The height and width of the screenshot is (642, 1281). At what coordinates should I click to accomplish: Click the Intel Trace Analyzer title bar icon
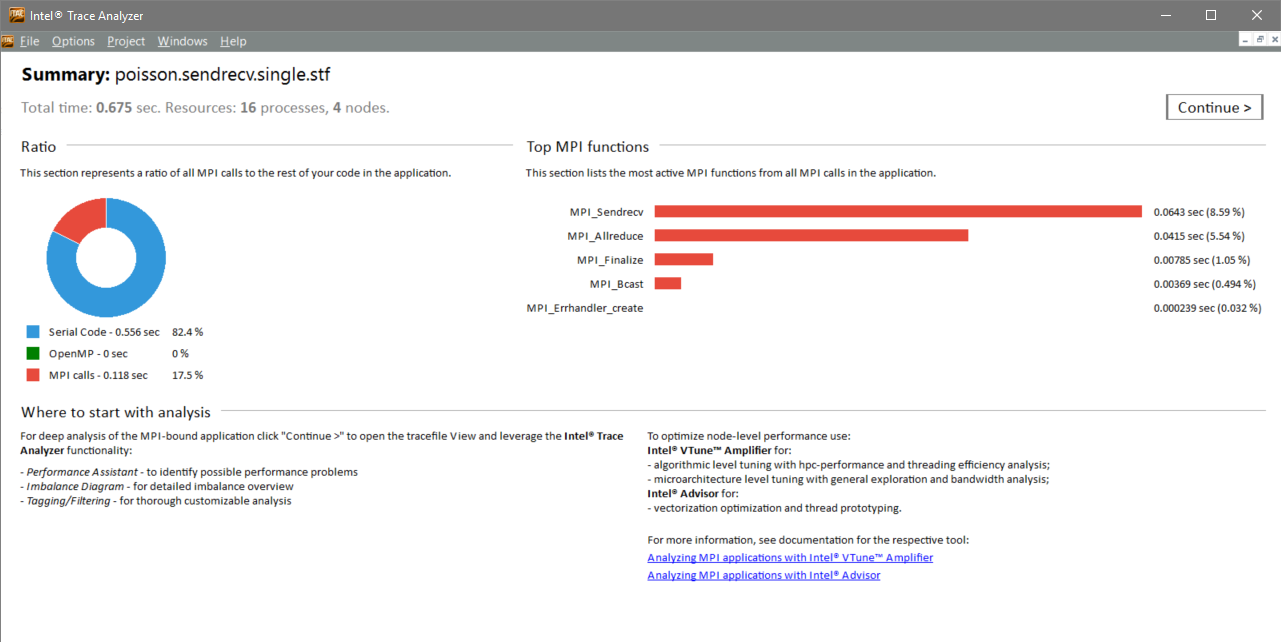[18, 15]
